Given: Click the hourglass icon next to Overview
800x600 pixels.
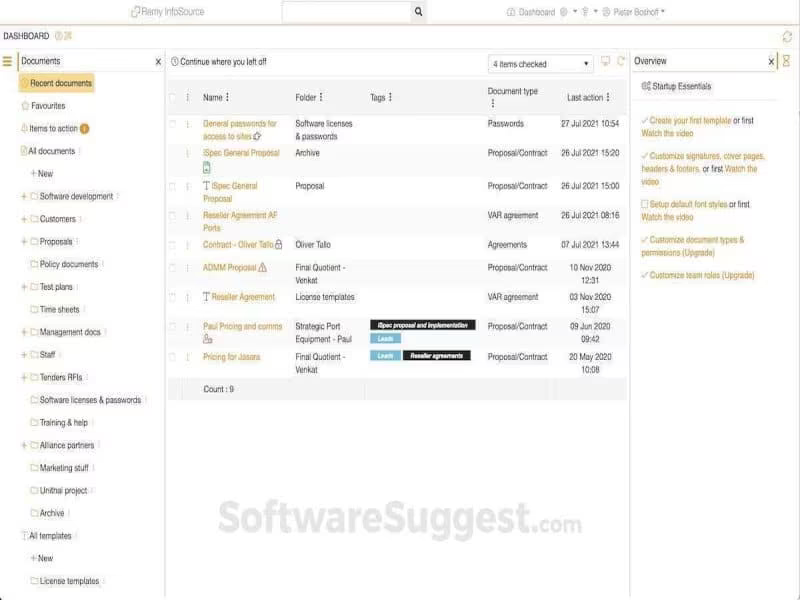Looking at the screenshot, I should [x=786, y=61].
